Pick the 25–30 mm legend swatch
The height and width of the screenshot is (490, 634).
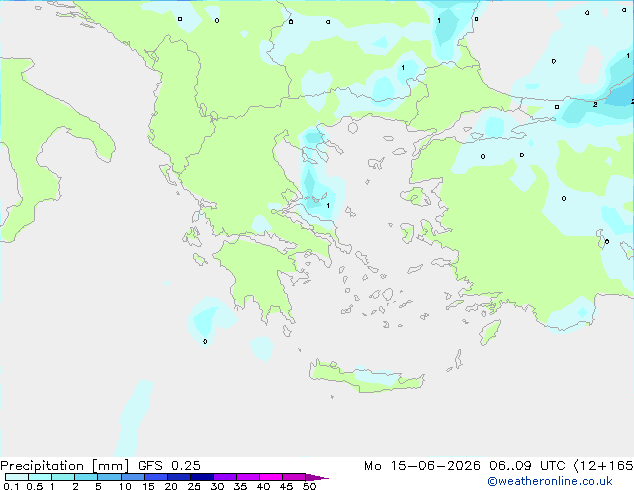click(x=201, y=477)
